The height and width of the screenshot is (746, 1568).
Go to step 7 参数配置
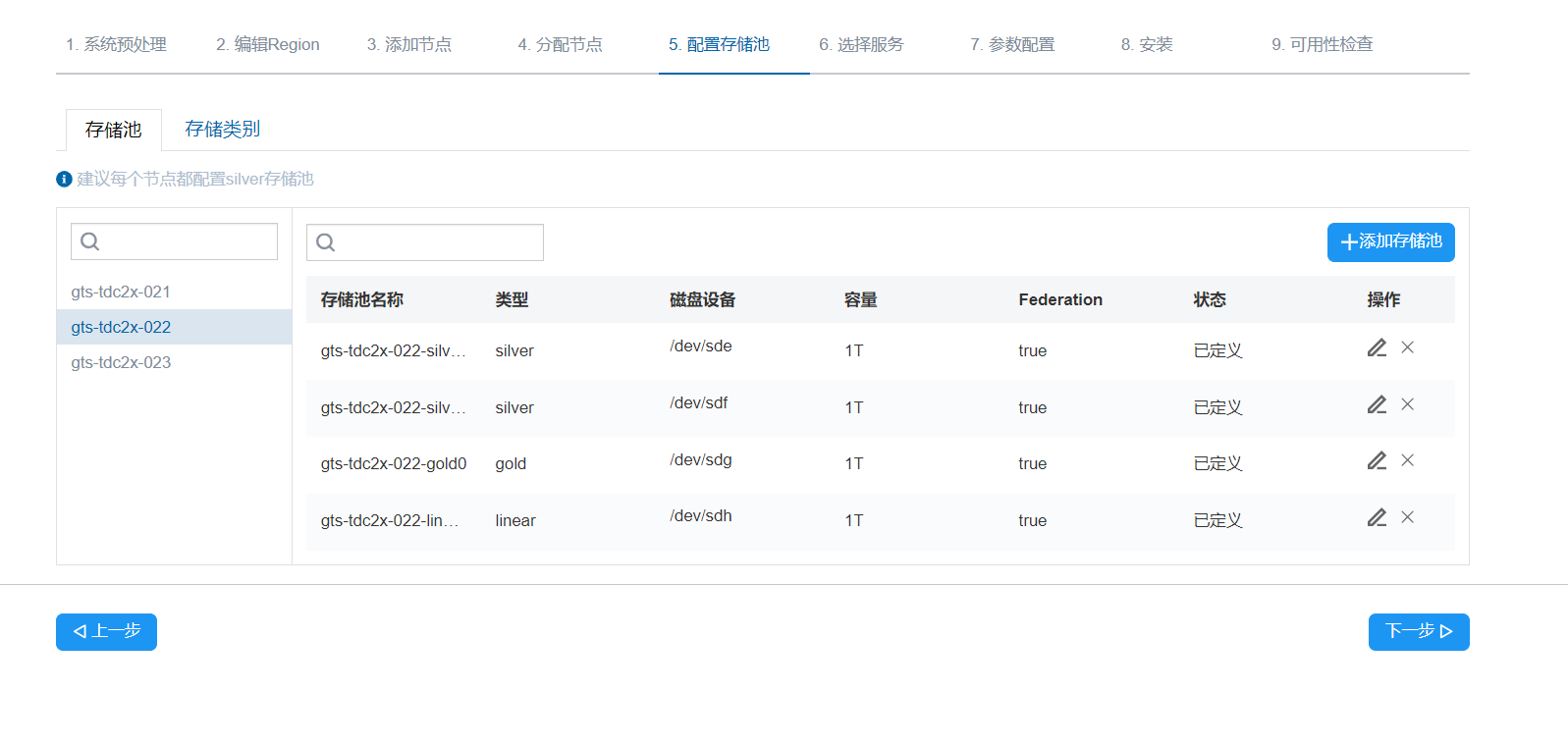click(x=1012, y=44)
